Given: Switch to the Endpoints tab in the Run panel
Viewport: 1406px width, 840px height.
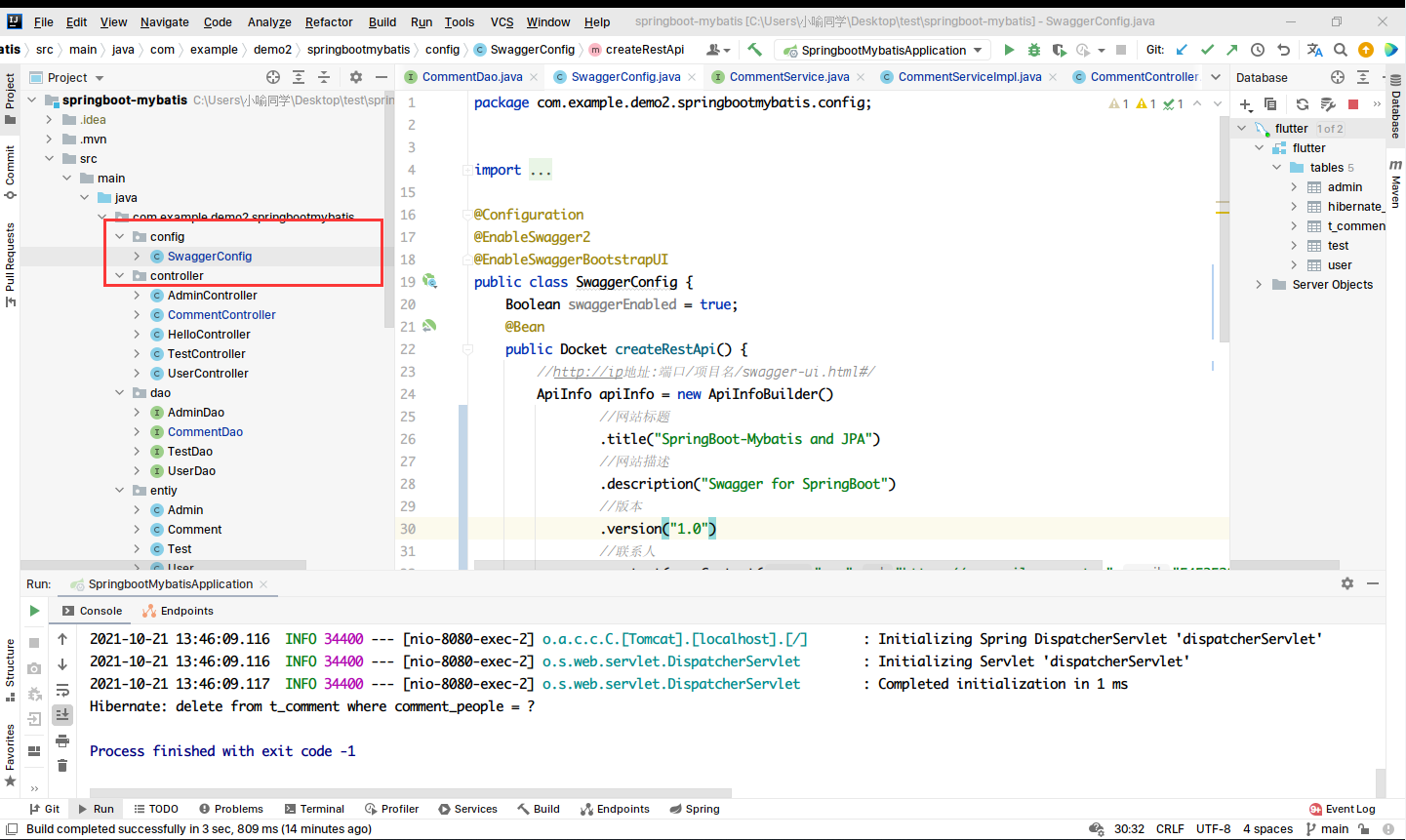Looking at the screenshot, I should click(x=178, y=611).
